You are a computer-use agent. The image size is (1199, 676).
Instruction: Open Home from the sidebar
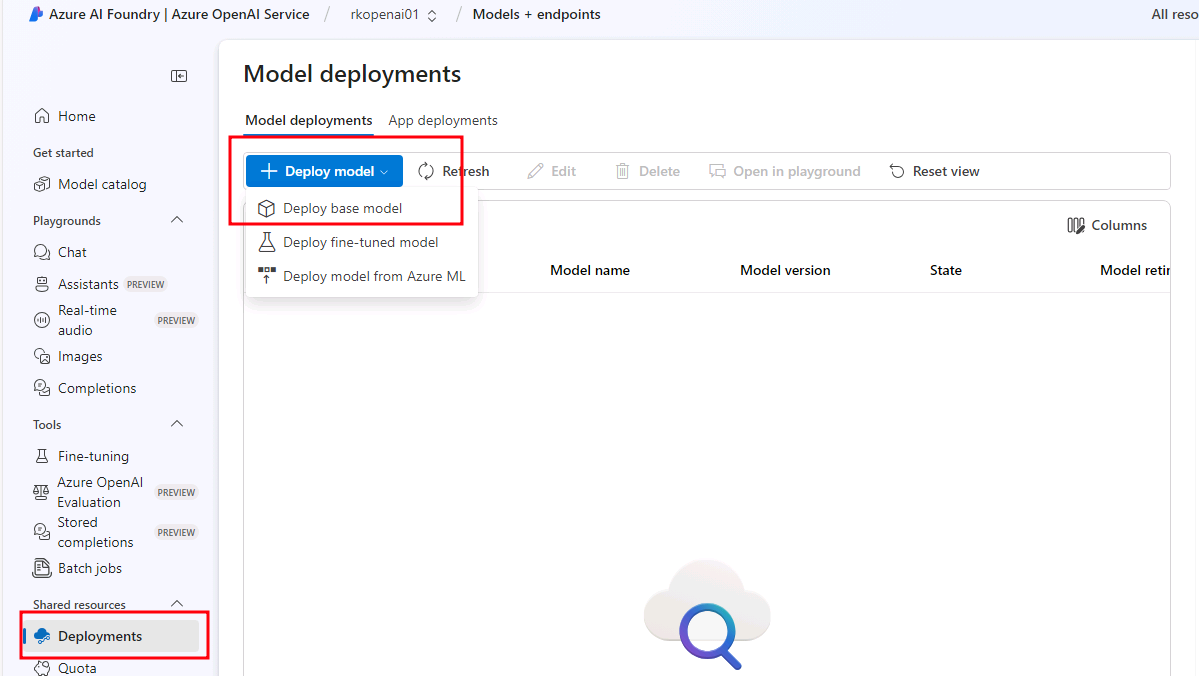click(76, 116)
